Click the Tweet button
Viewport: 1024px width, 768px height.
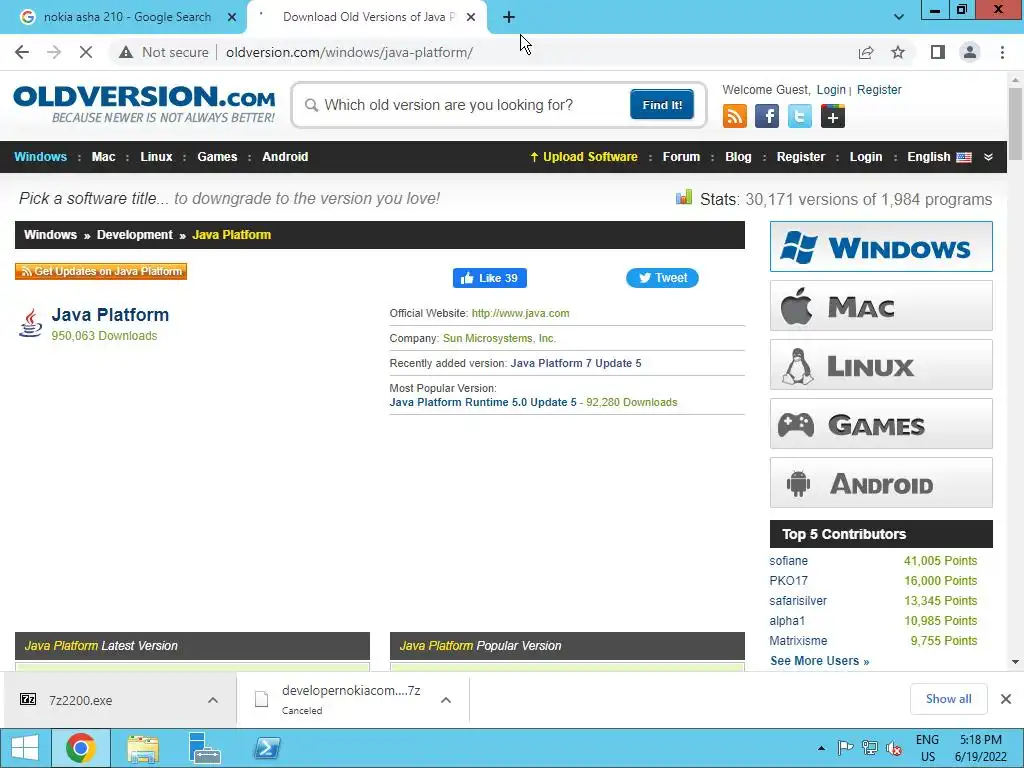click(662, 278)
